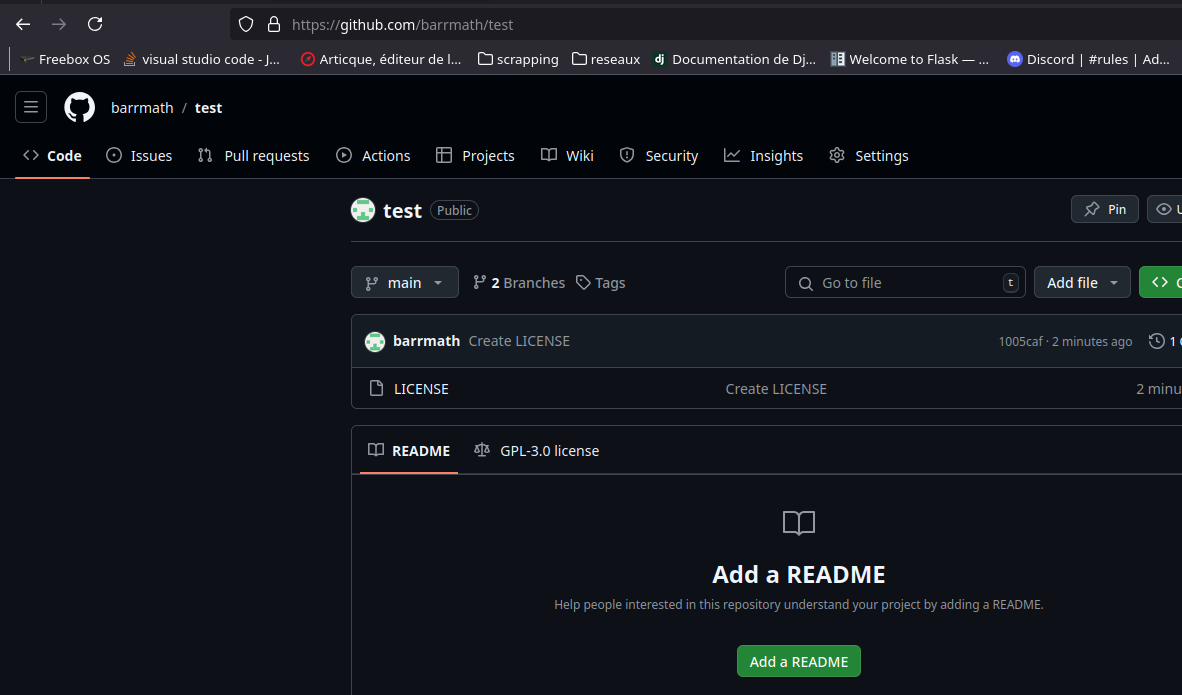Click the hamburger navigation icon
Screen dimensions: 1182x695
click(x=31, y=107)
